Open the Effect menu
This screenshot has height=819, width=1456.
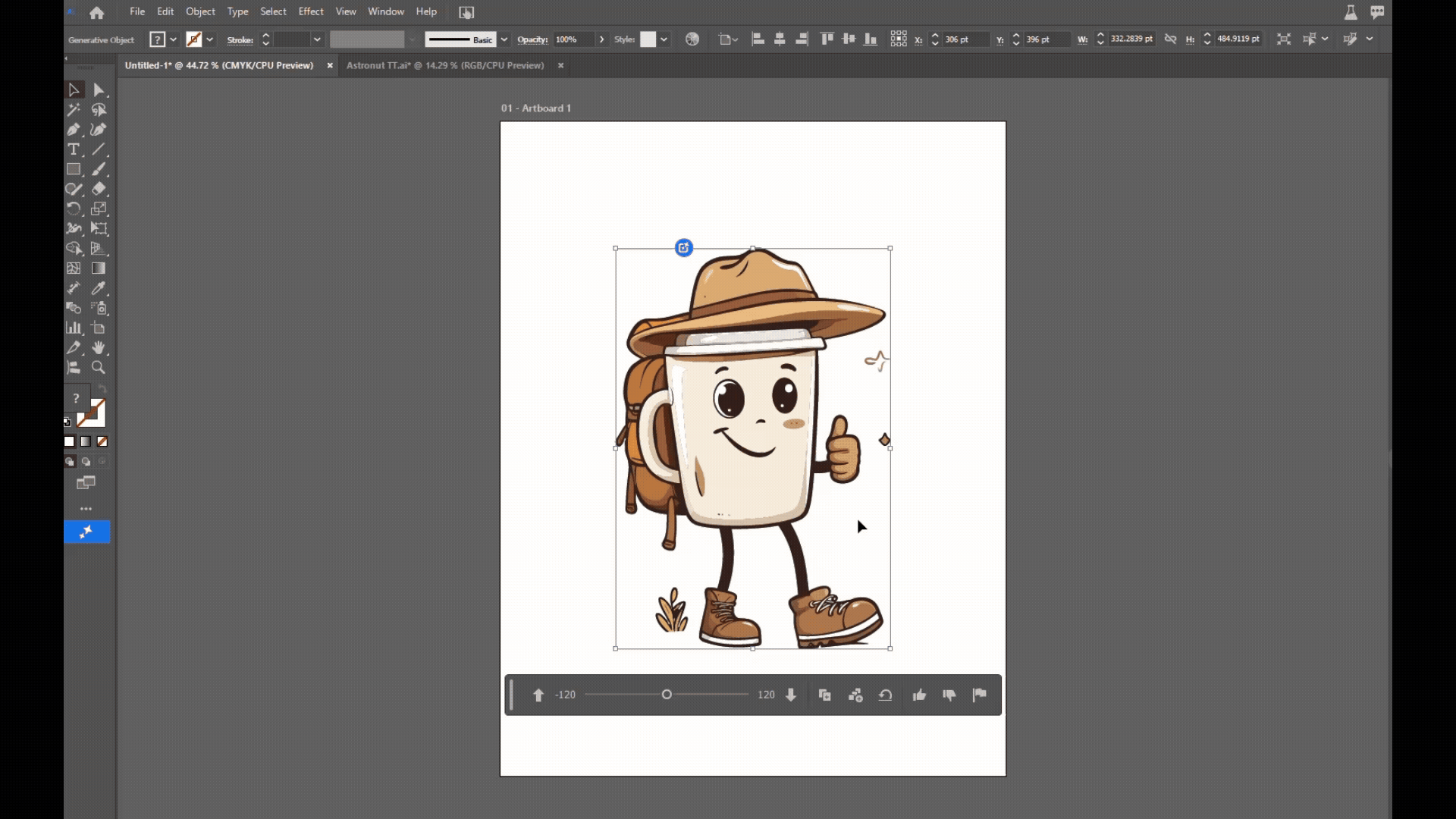[310, 11]
